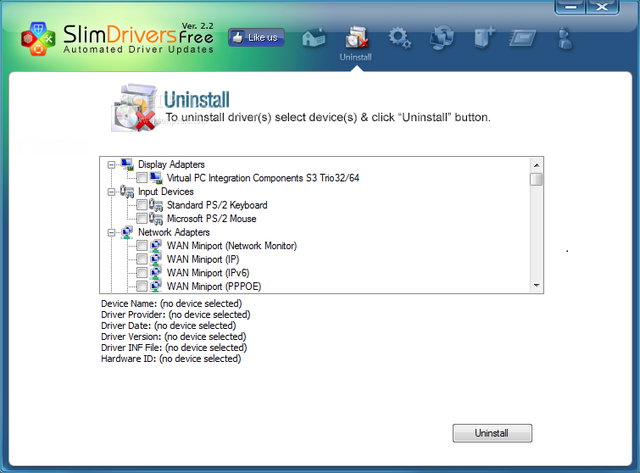This screenshot has width=640, height=473.
Task: Open the gears Options icon
Action: pyautogui.click(x=400, y=38)
